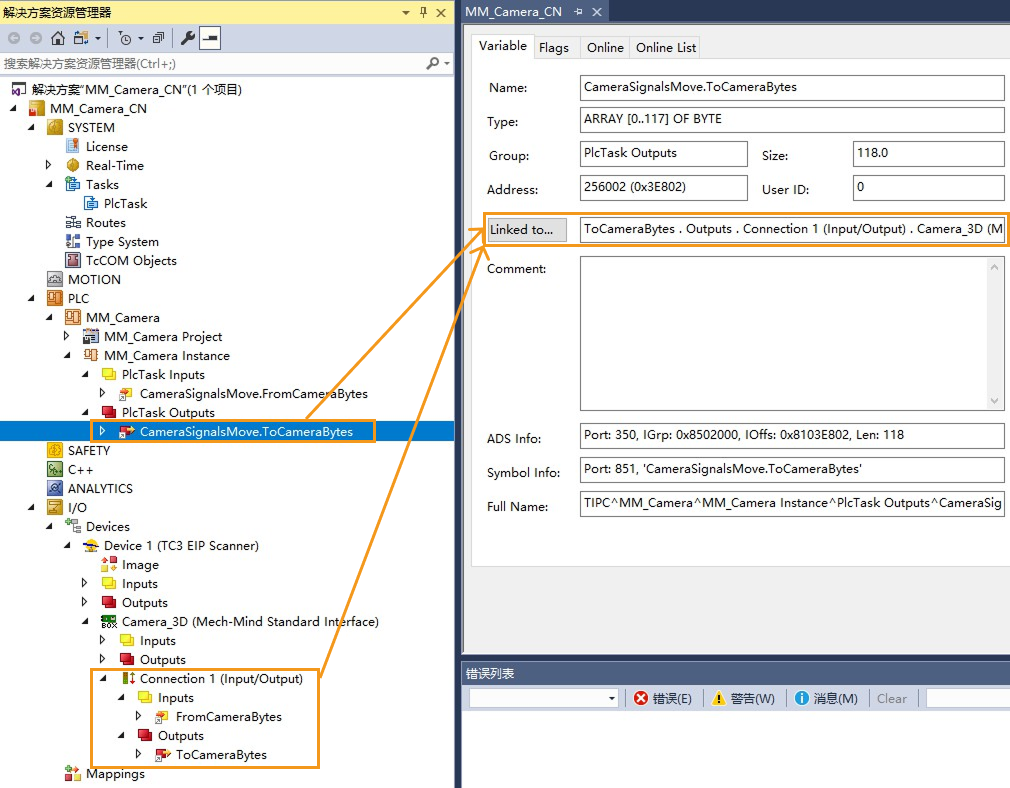
Task: Click the Pending Changes clock filter icon
Action: (125, 38)
